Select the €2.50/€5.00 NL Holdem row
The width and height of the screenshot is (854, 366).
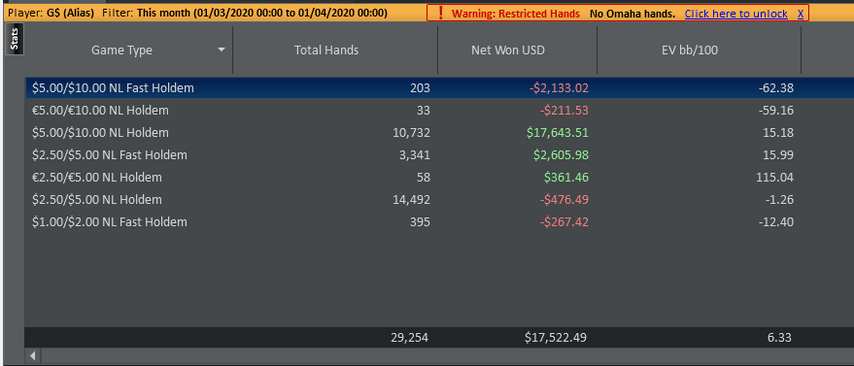coord(439,178)
